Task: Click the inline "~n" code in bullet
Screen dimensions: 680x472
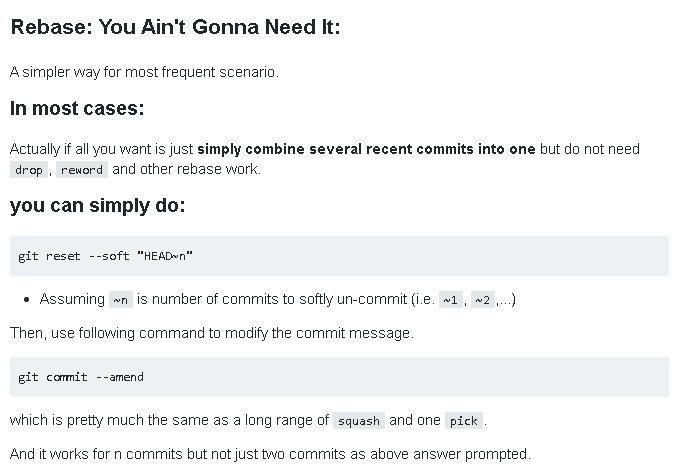Action: [120, 300]
